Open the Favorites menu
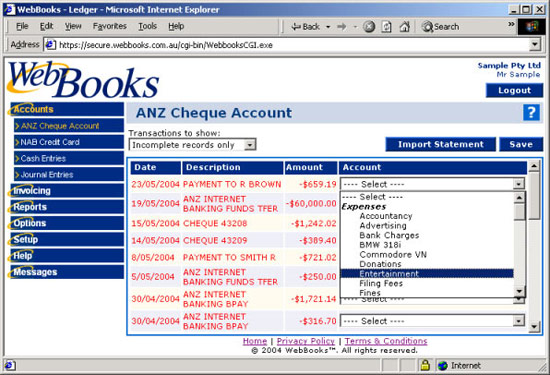550x375 pixels. click(x=109, y=26)
